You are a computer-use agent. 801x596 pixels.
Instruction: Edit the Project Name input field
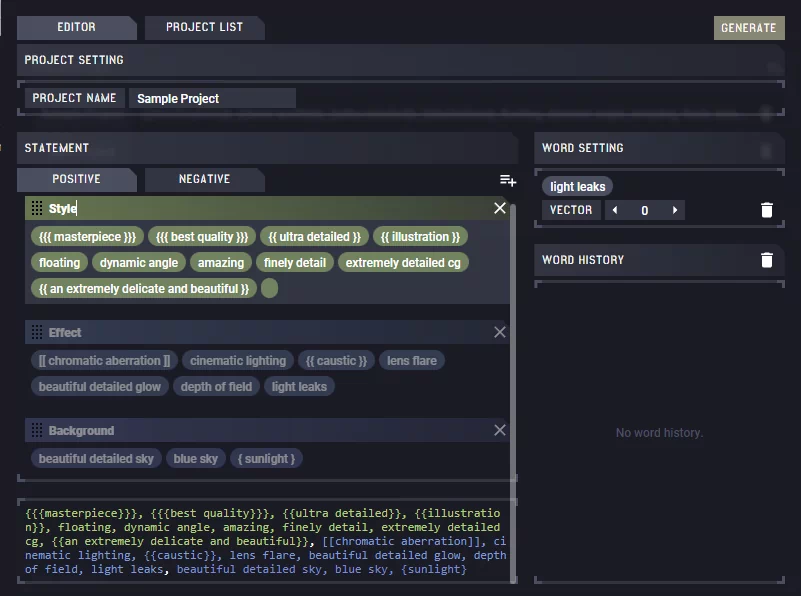[212, 98]
